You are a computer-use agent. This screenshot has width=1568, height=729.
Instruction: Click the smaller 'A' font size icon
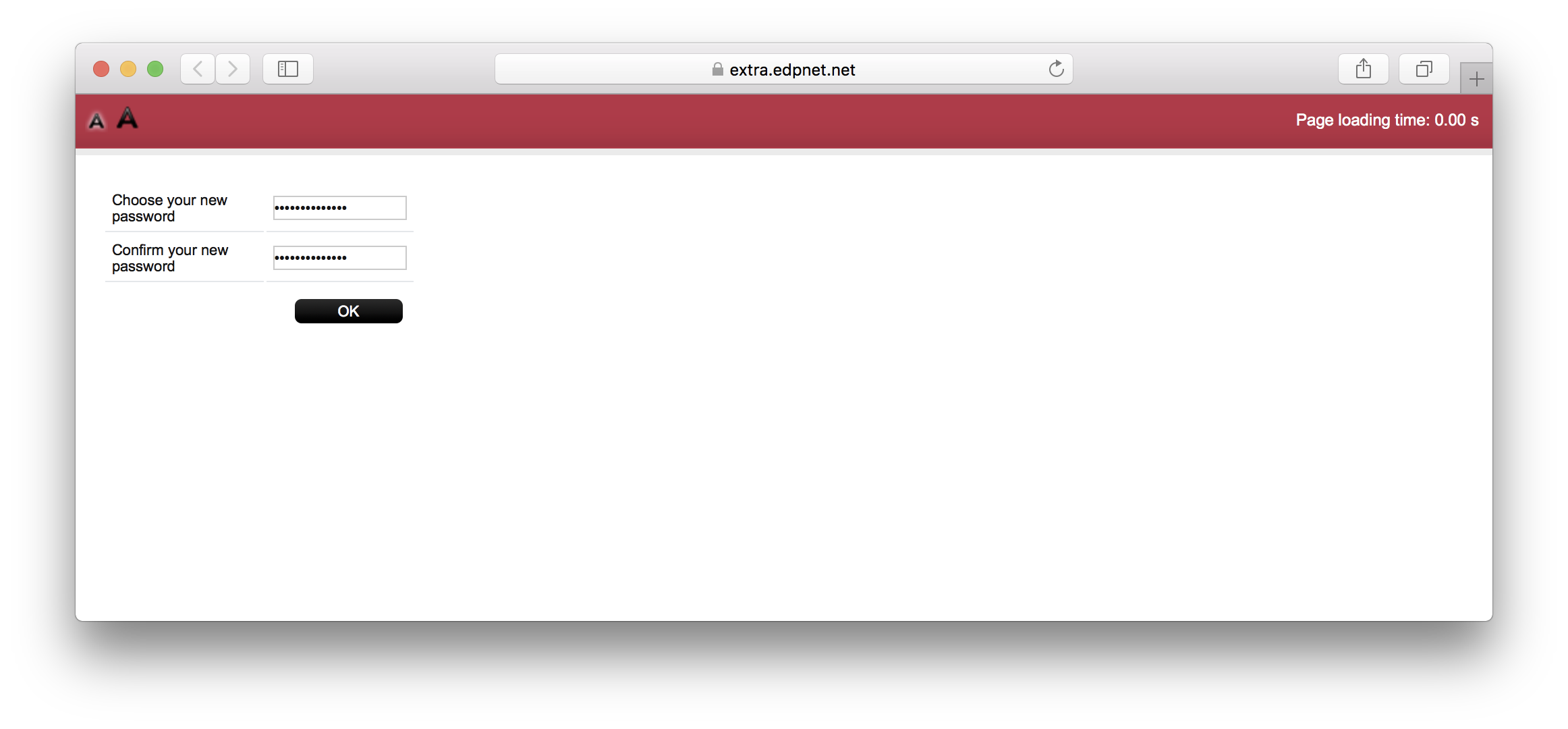pos(97,121)
